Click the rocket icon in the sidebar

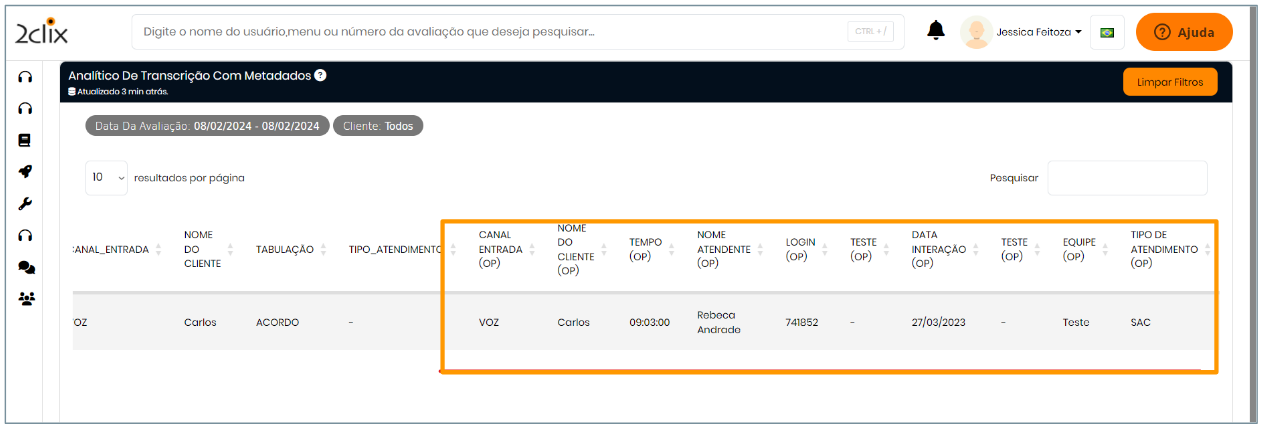pyautogui.click(x=25, y=172)
